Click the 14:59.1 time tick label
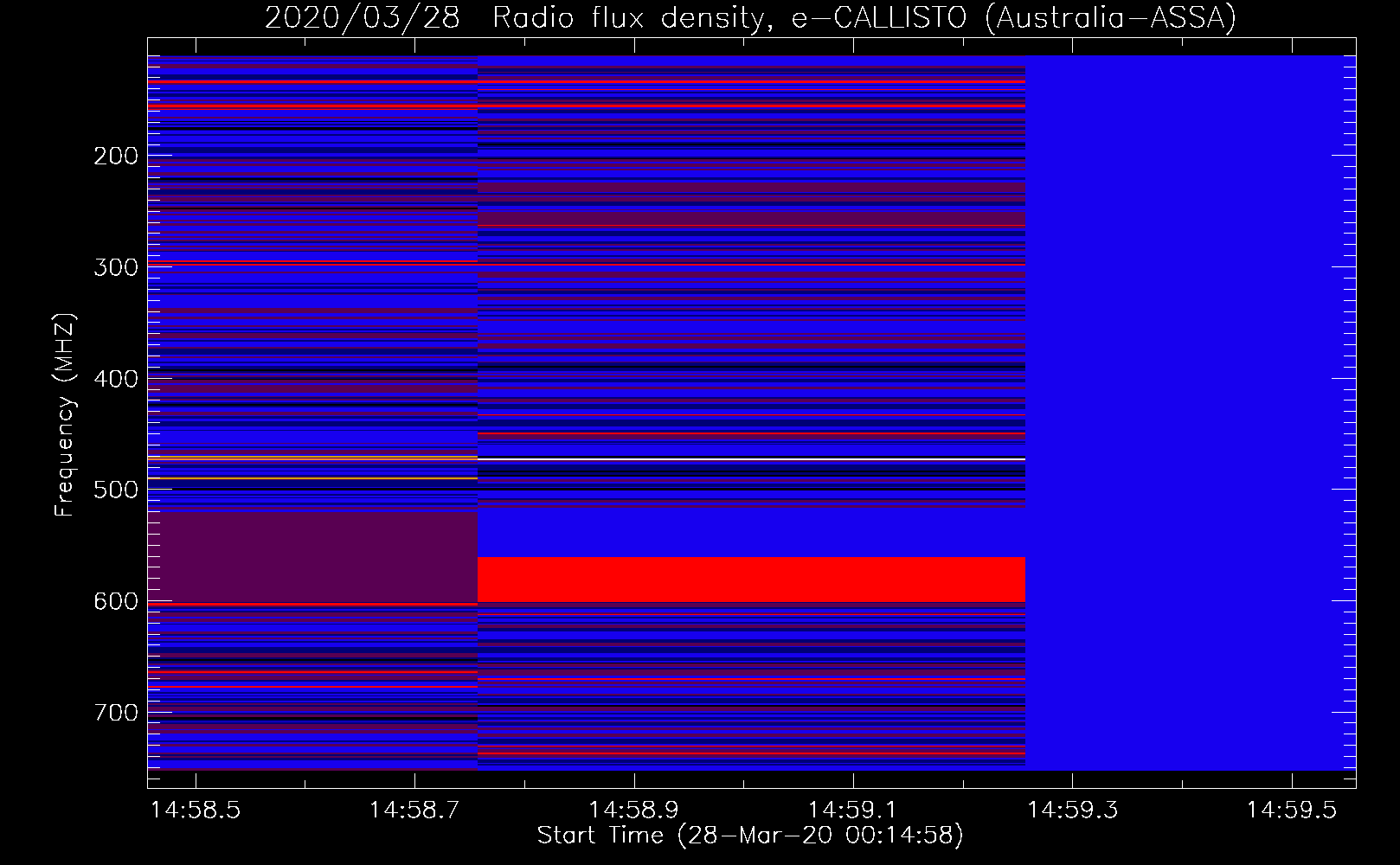This screenshot has height=865, width=1400. (x=853, y=811)
